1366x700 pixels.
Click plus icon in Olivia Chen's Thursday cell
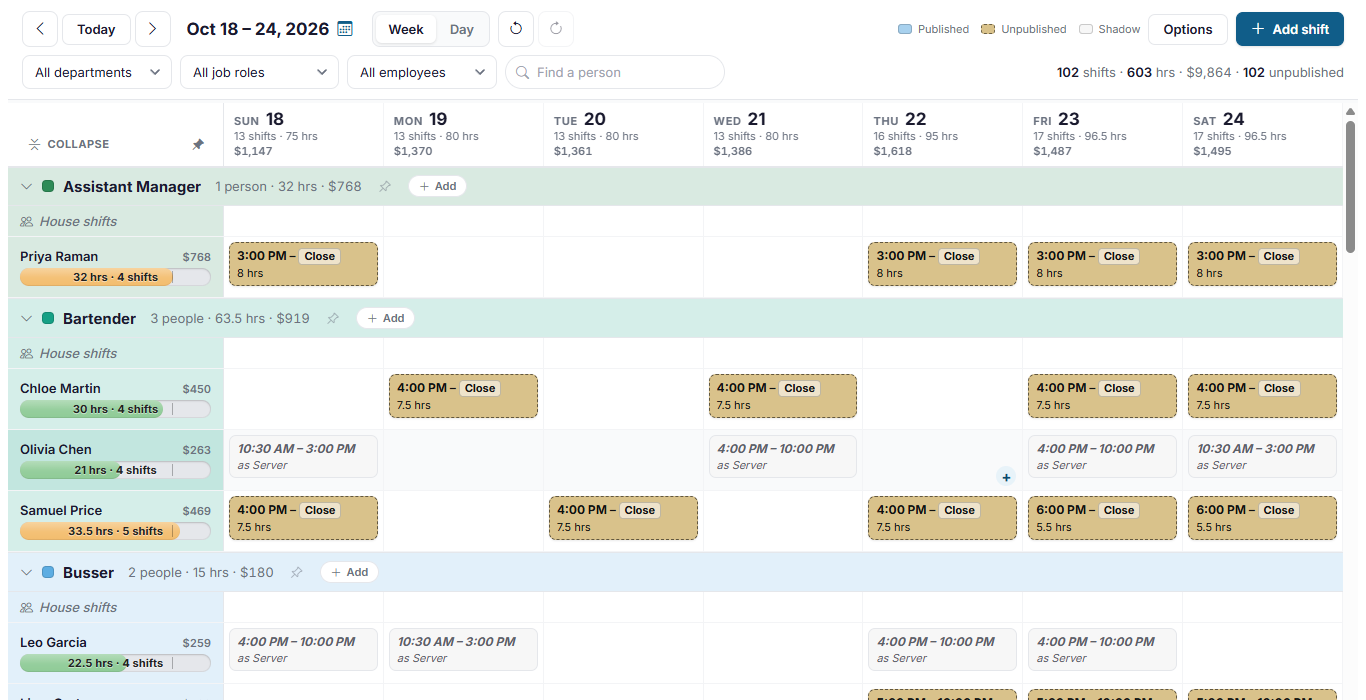[1006, 477]
